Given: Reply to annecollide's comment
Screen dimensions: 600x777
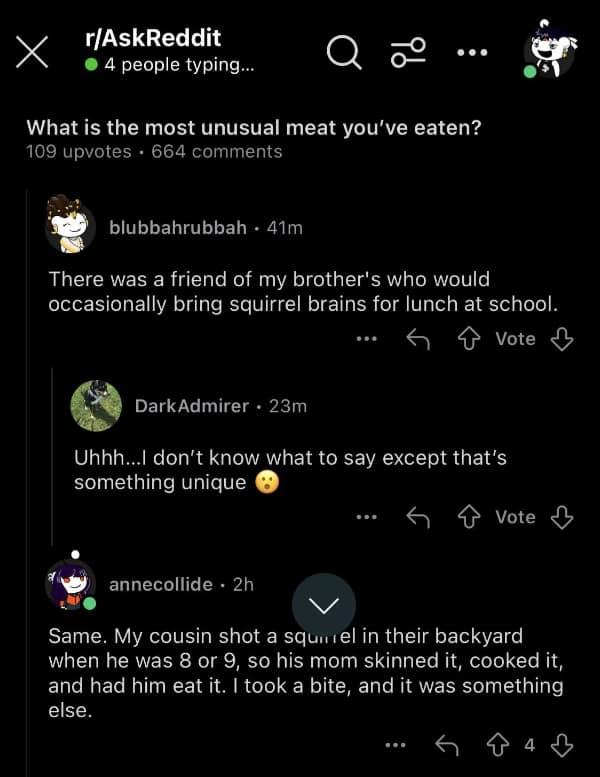Looking at the screenshot, I should pos(447,745).
